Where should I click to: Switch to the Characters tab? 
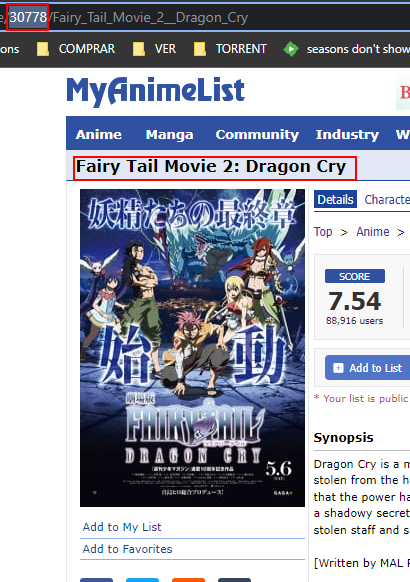click(387, 200)
